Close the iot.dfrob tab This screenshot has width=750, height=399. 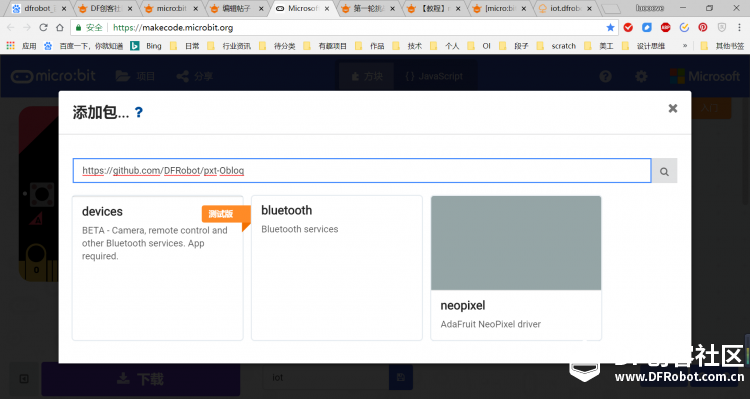(x=589, y=9)
